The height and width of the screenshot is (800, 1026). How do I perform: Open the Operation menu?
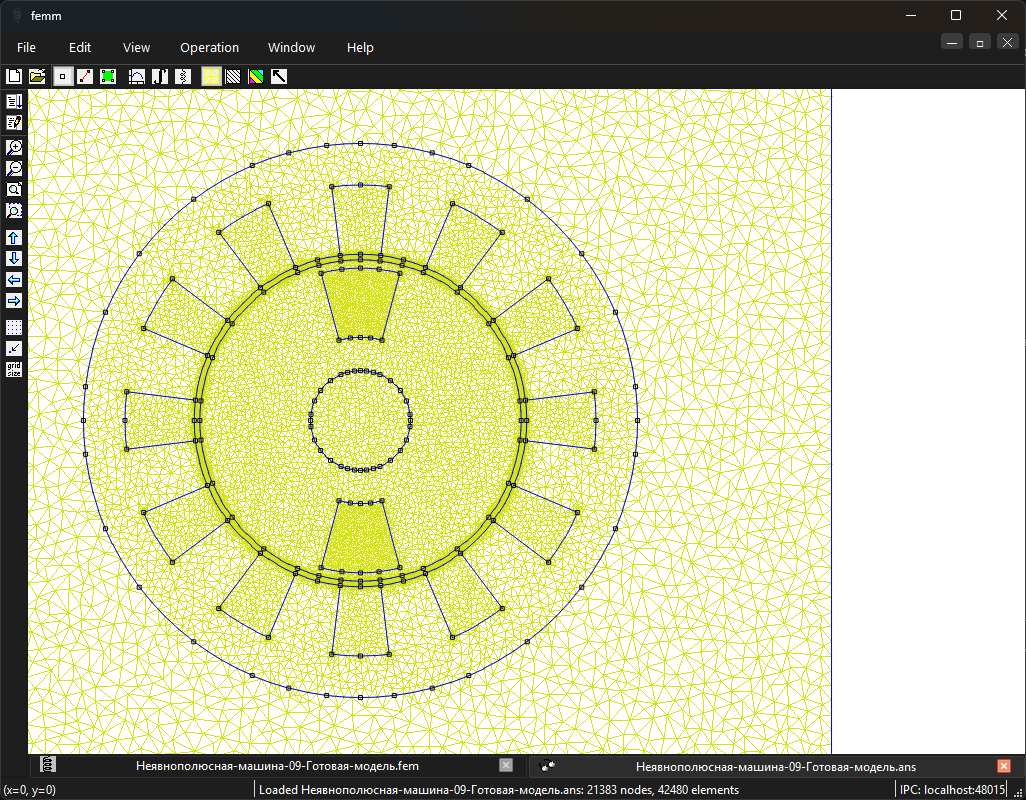pyautogui.click(x=209, y=48)
